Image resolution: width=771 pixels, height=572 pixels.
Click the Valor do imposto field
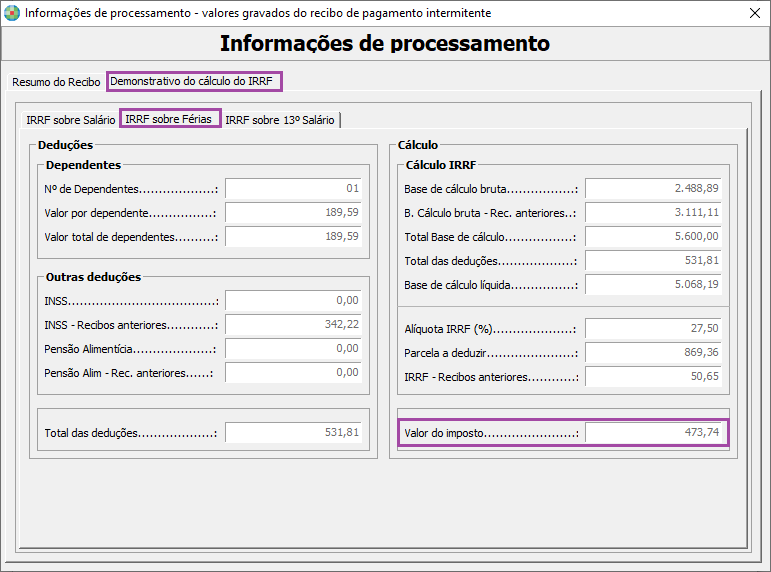653,433
